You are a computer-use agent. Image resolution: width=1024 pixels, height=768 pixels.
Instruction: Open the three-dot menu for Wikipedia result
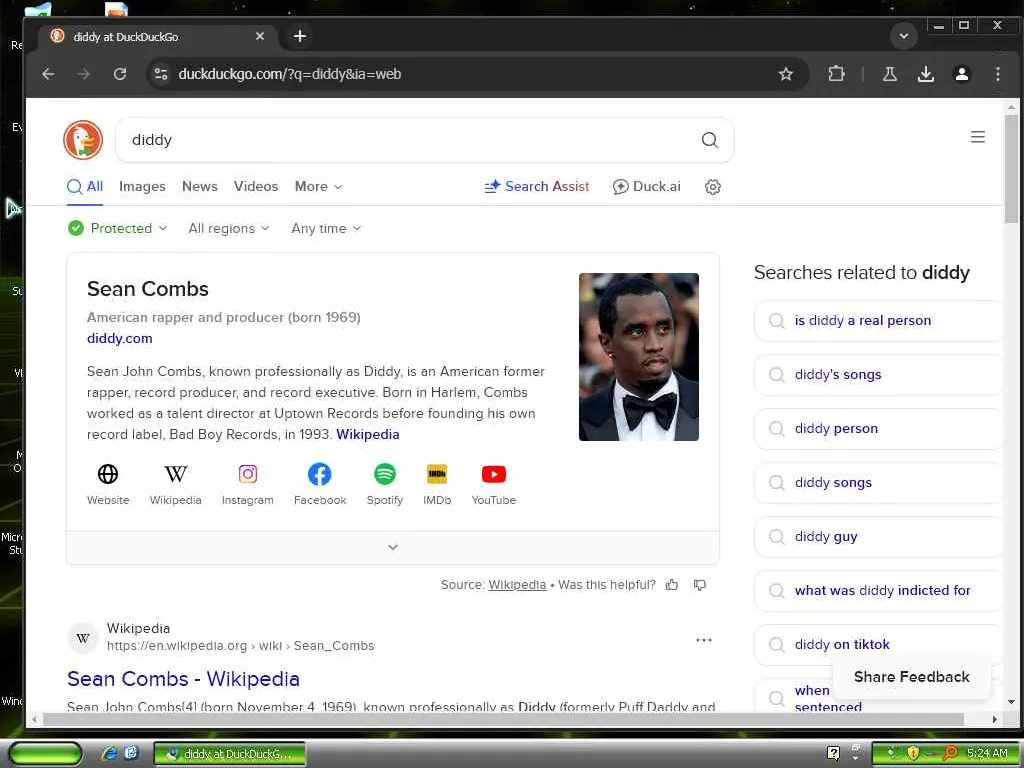(x=703, y=640)
